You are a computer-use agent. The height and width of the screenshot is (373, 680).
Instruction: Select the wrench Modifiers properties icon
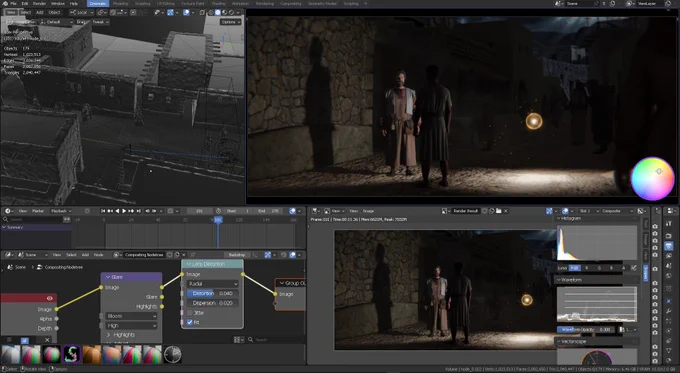668,311
